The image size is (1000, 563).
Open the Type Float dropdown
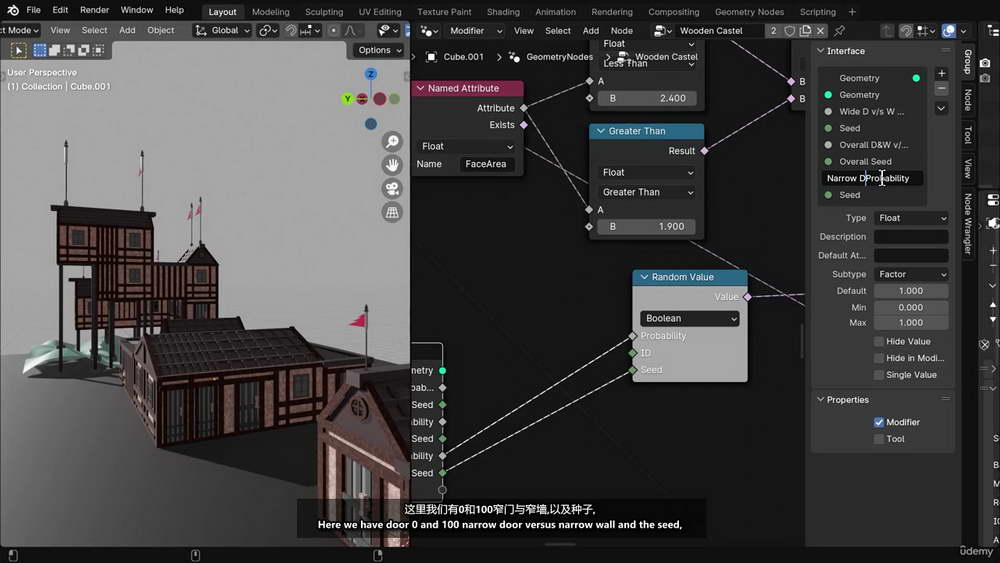[911, 218]
